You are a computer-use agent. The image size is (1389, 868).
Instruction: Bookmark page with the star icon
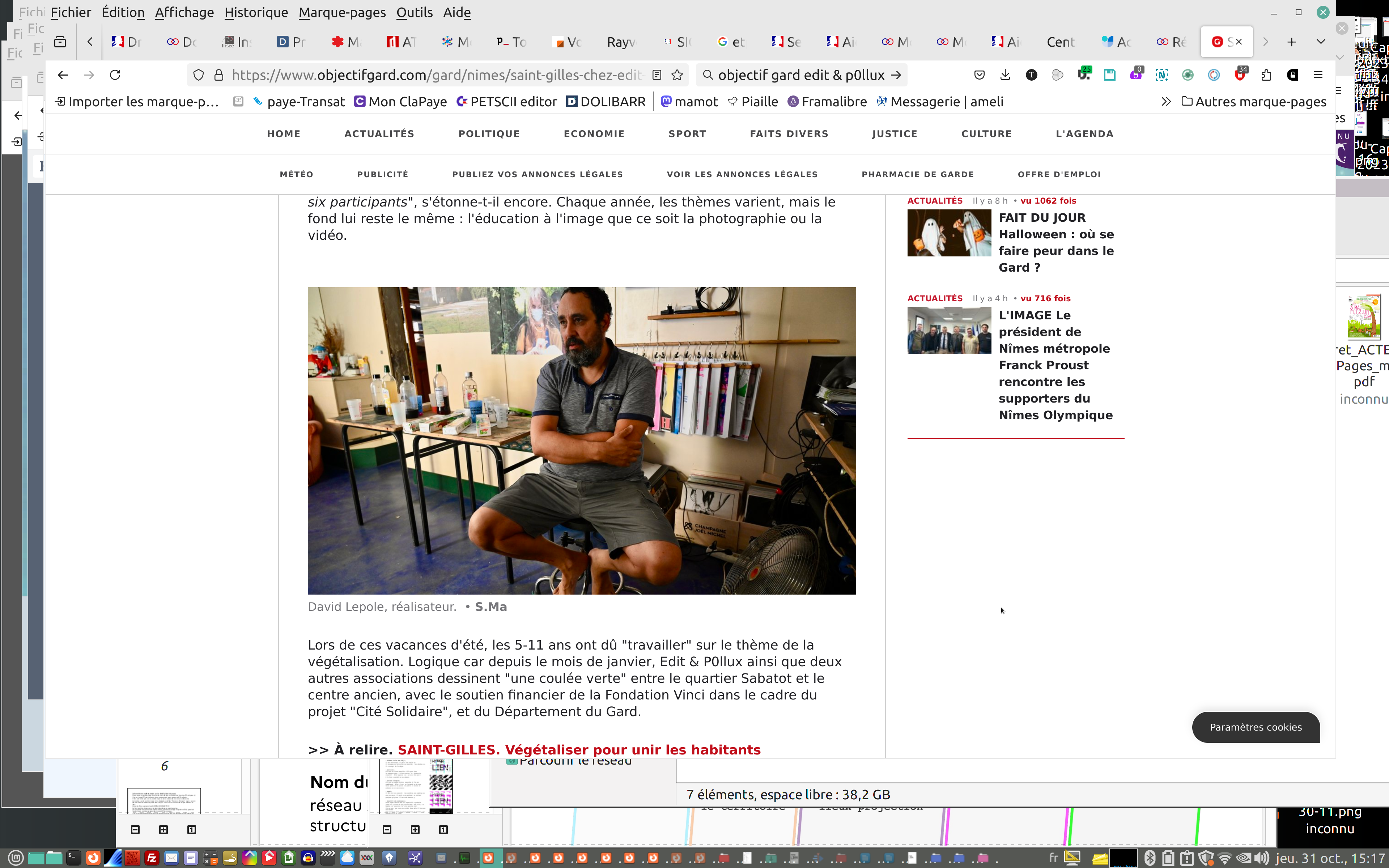point(677,75)
